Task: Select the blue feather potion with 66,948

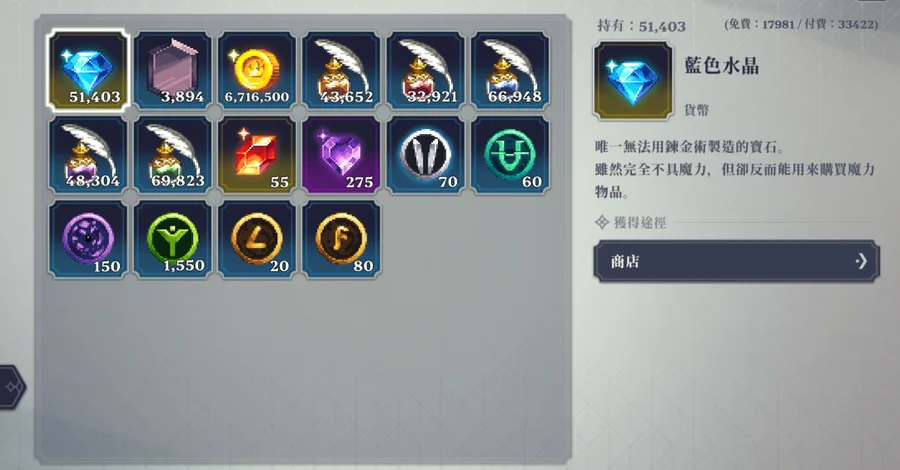Action: click(x=510, y=70)
